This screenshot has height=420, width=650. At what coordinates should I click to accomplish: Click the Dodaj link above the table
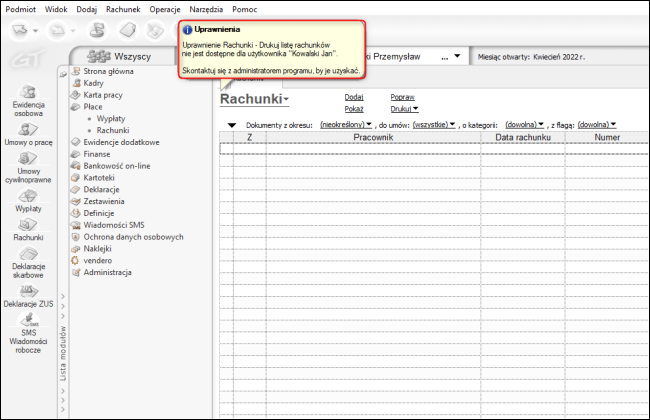[354, 97]
